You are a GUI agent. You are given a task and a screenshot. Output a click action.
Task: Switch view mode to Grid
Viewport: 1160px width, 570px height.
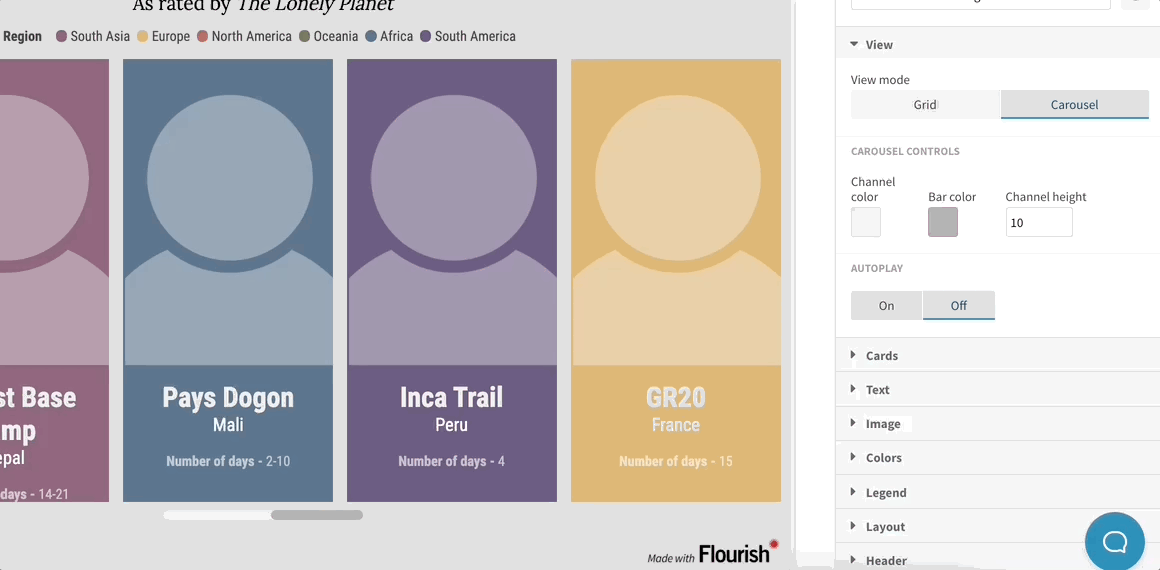click(925, 105)
